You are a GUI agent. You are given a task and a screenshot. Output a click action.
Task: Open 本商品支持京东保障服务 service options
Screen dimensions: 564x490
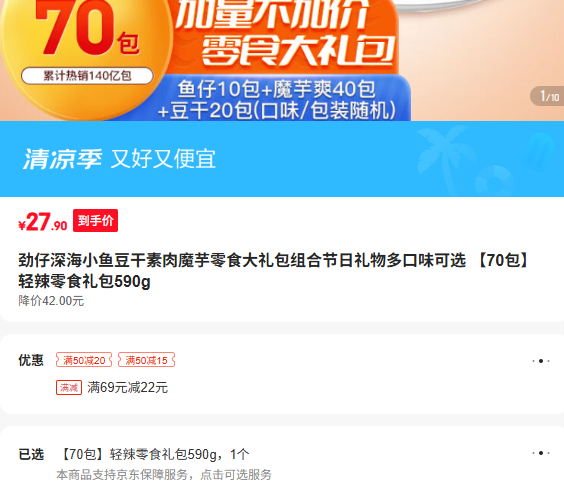point(164,475)
